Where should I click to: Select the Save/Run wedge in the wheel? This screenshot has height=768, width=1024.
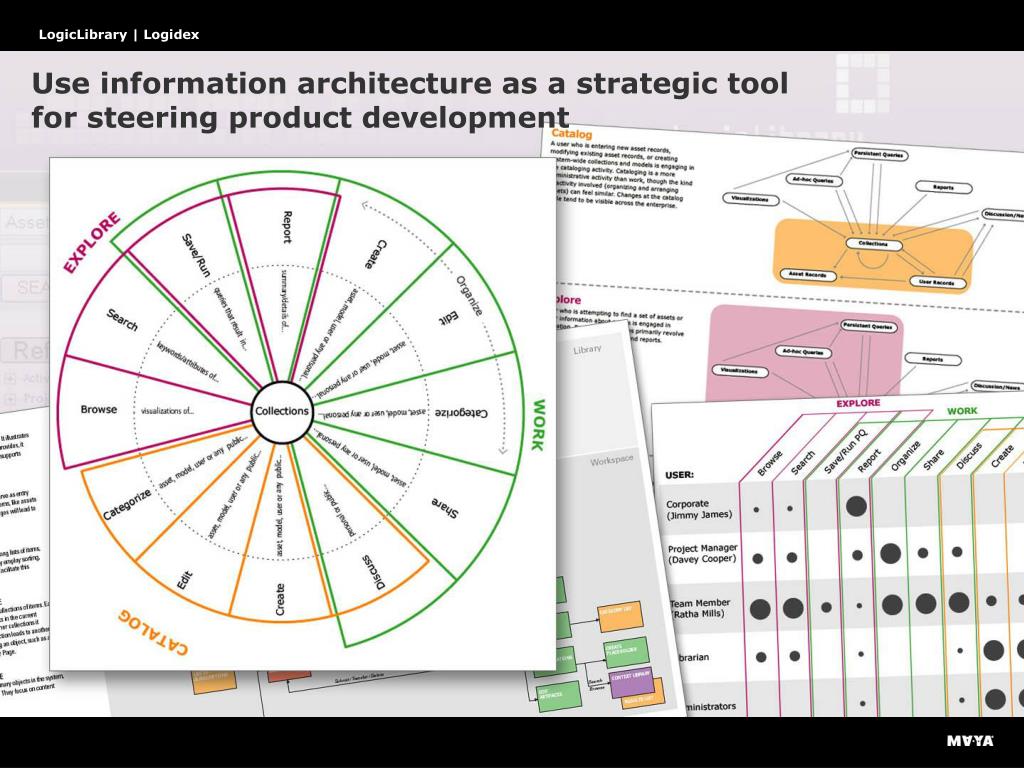point(196,255)
